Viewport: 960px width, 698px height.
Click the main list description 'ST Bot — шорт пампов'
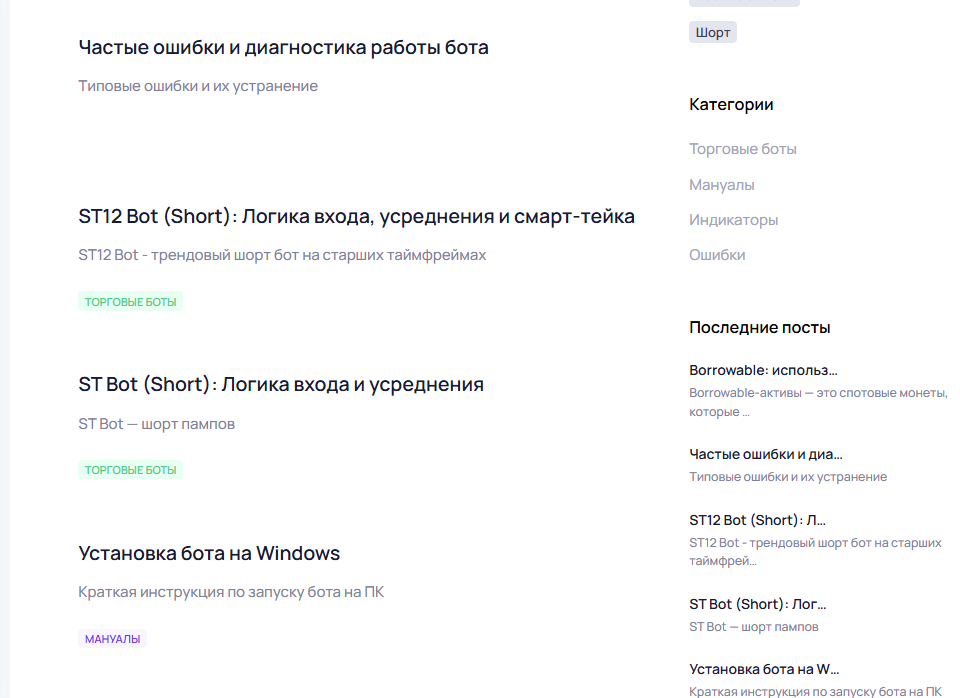(157, 424)
